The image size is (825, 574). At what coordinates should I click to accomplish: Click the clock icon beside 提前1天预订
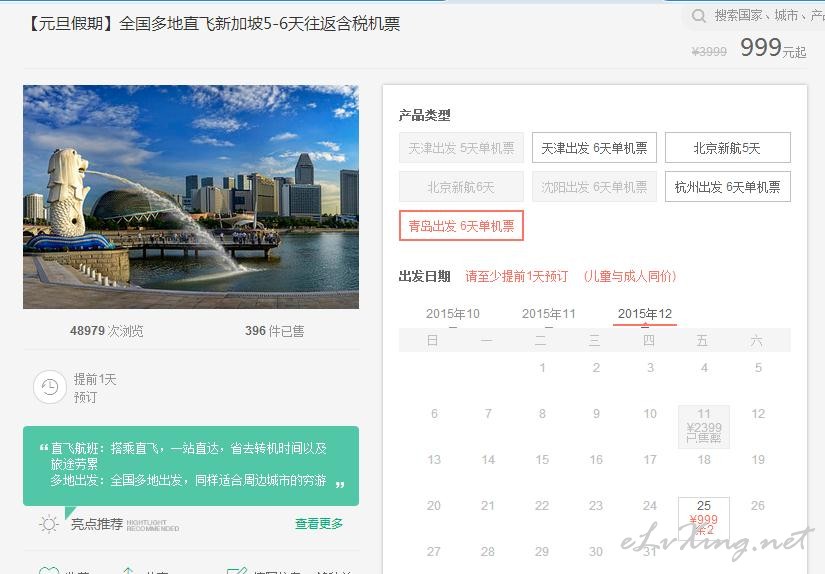point(49,387)
